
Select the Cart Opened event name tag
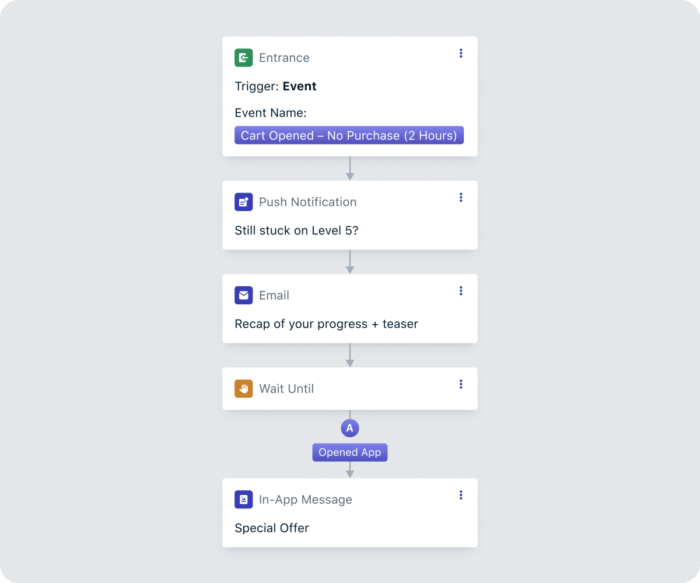coord(349,135)
